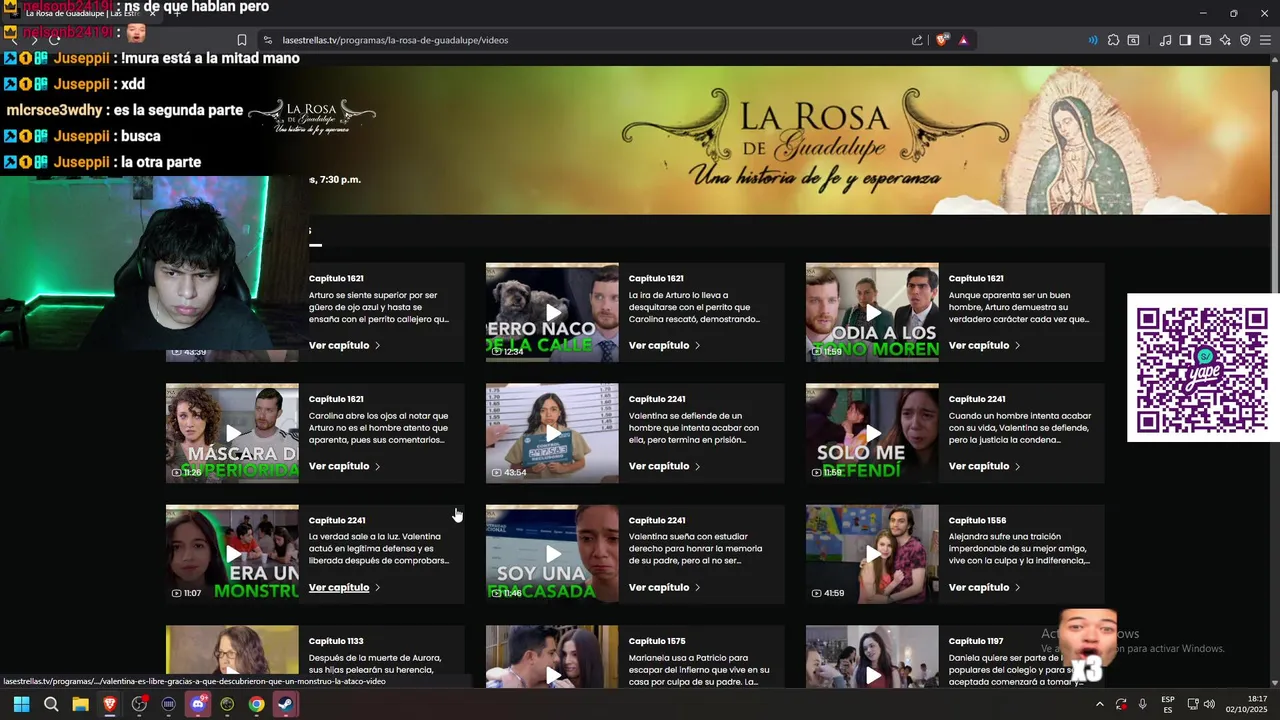Click Ver capítulo under 'Alejandra sufre una traición'
The height and width of the screenshot is (720, 1280).
tap(979, 587)
